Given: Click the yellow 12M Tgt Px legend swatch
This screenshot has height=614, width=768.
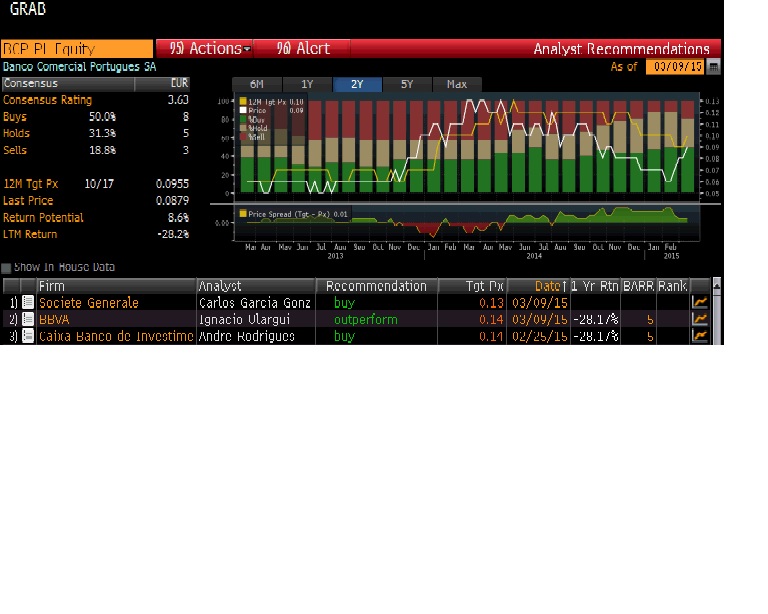Looking at the screenshot, I should [243, 101].
